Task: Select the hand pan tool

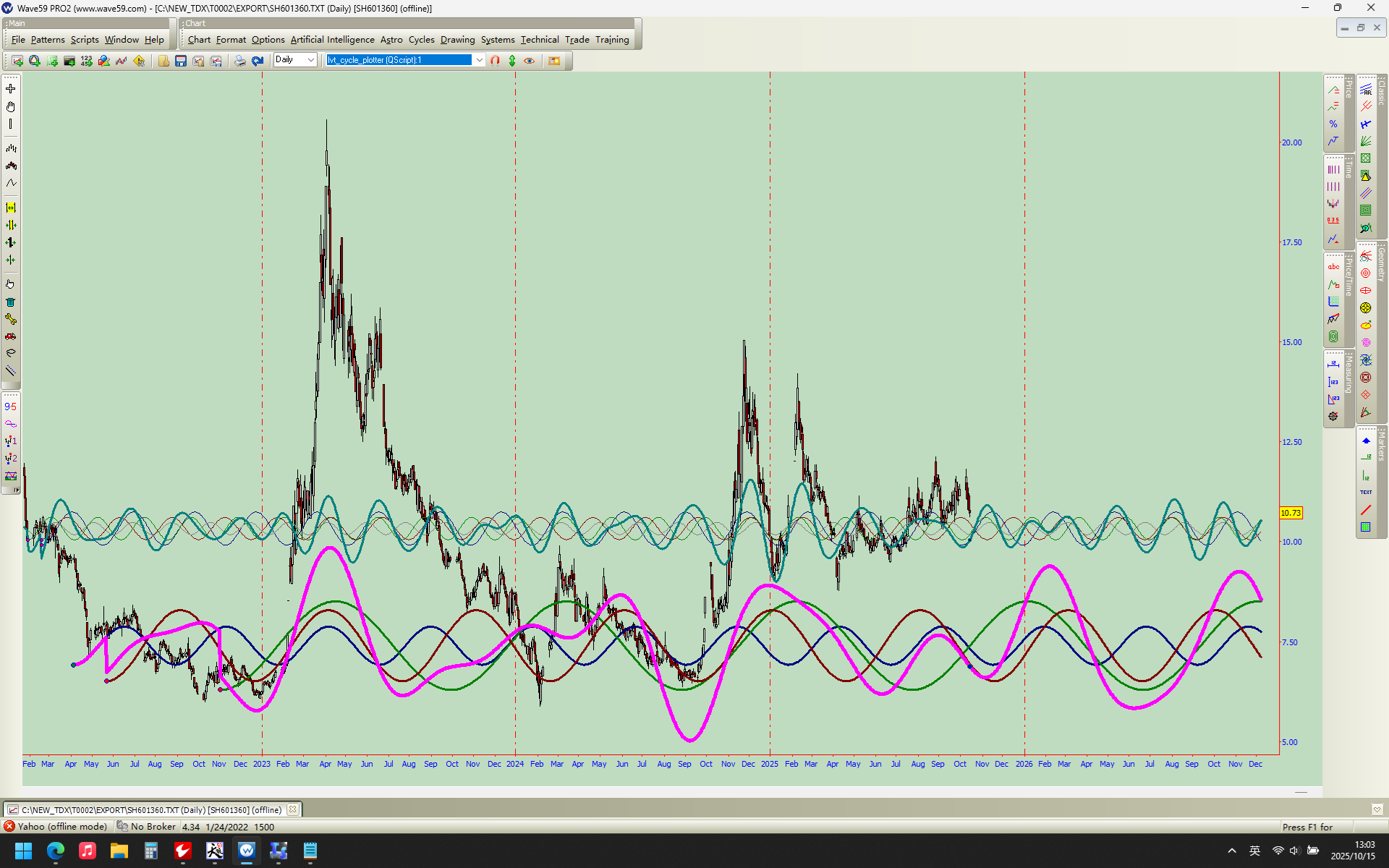Action: (11, 106)
